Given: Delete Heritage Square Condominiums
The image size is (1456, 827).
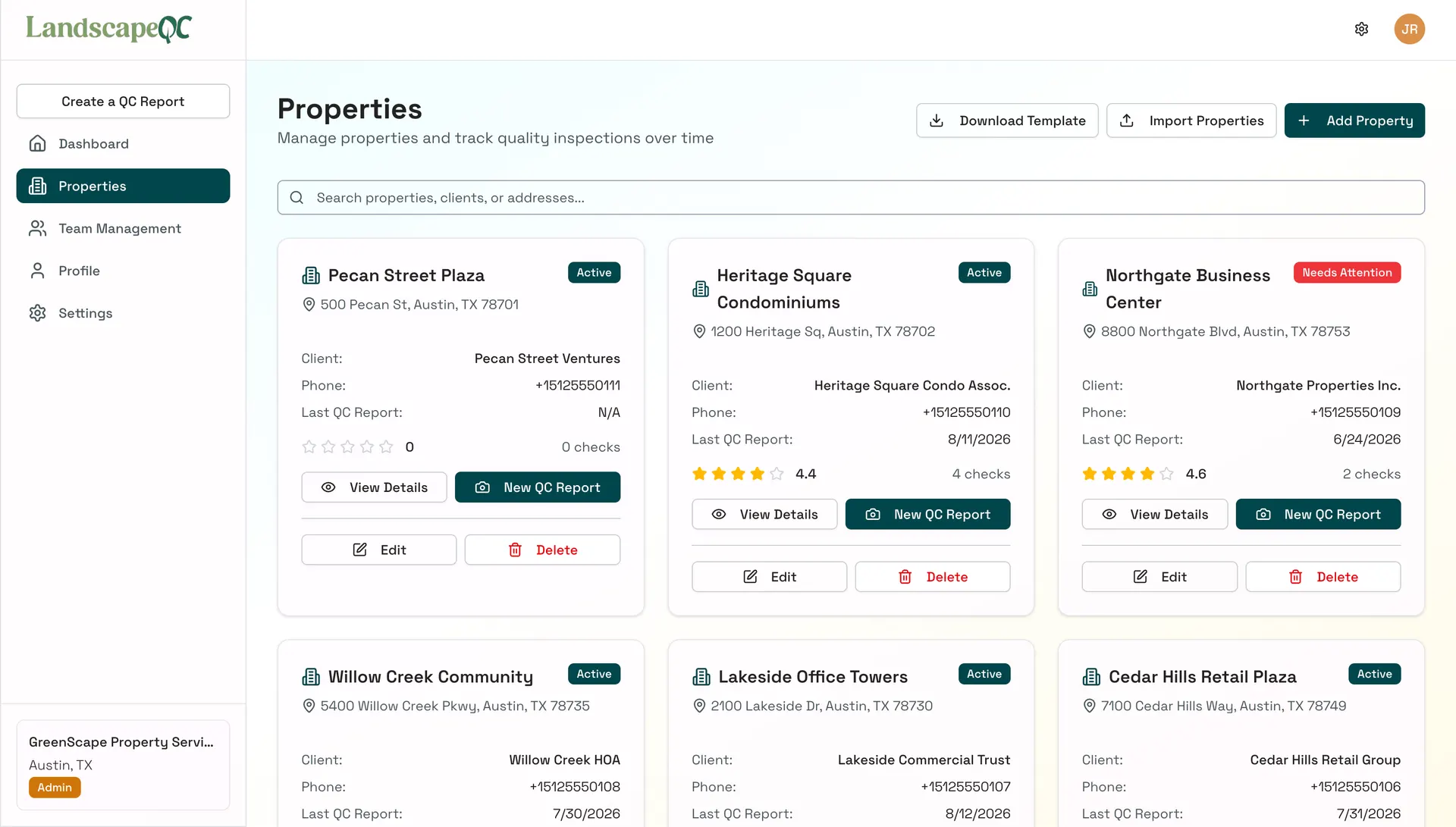Looking at the screenshot, I should 933,578.
